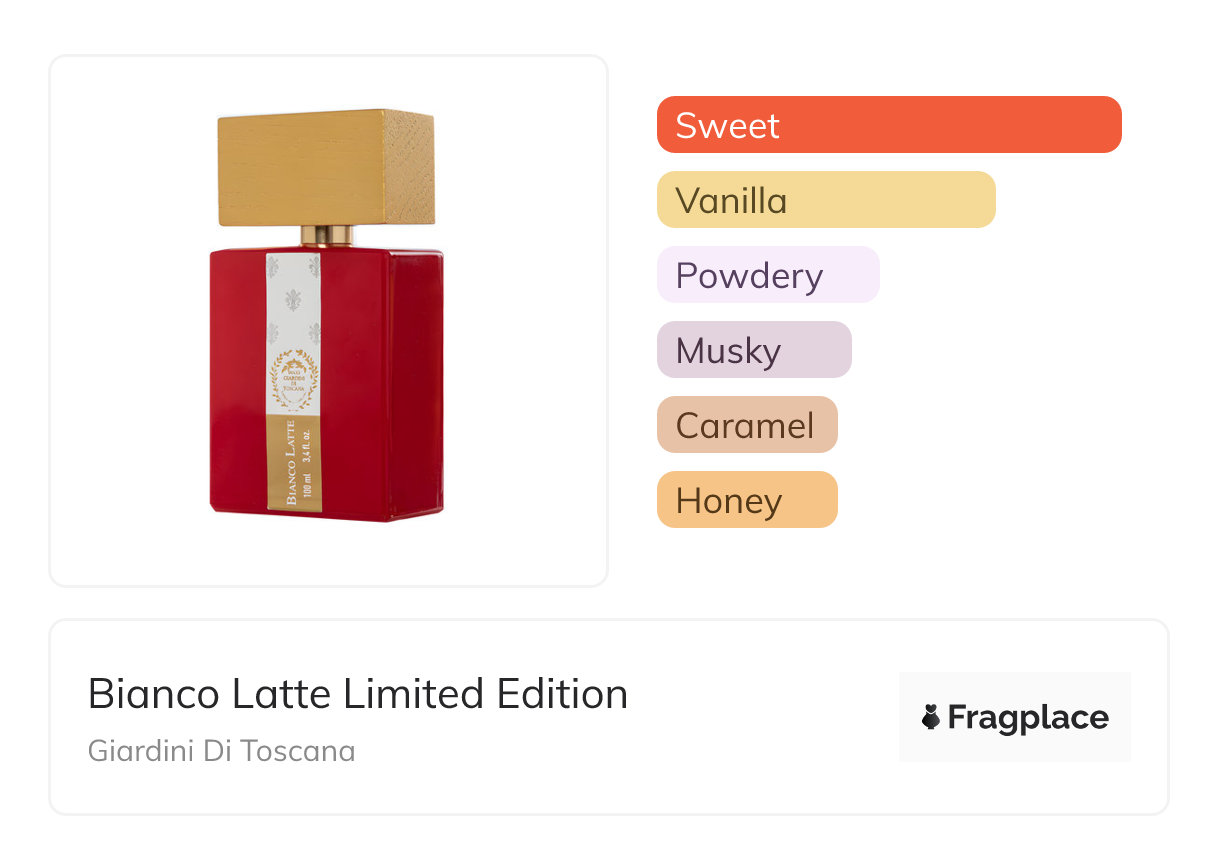Viewport: 1218px width, 864px height.
Task: Click the '100 ml 3.4 fl. oz.' bottle text
Action: pyautogui.click(x=307, y=465)
